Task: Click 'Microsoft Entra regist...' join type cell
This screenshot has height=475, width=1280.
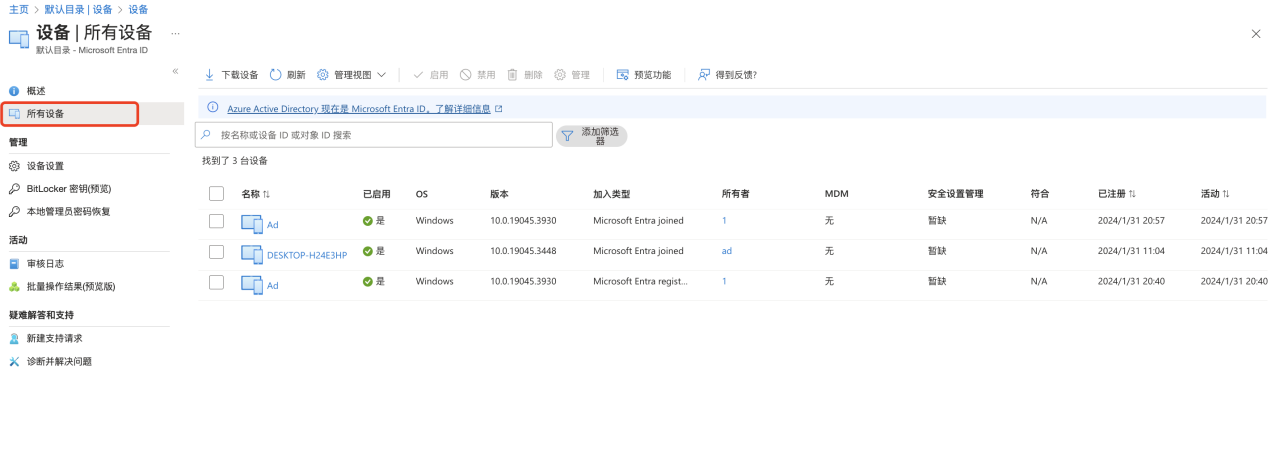Action: click(x=640, y=282)
